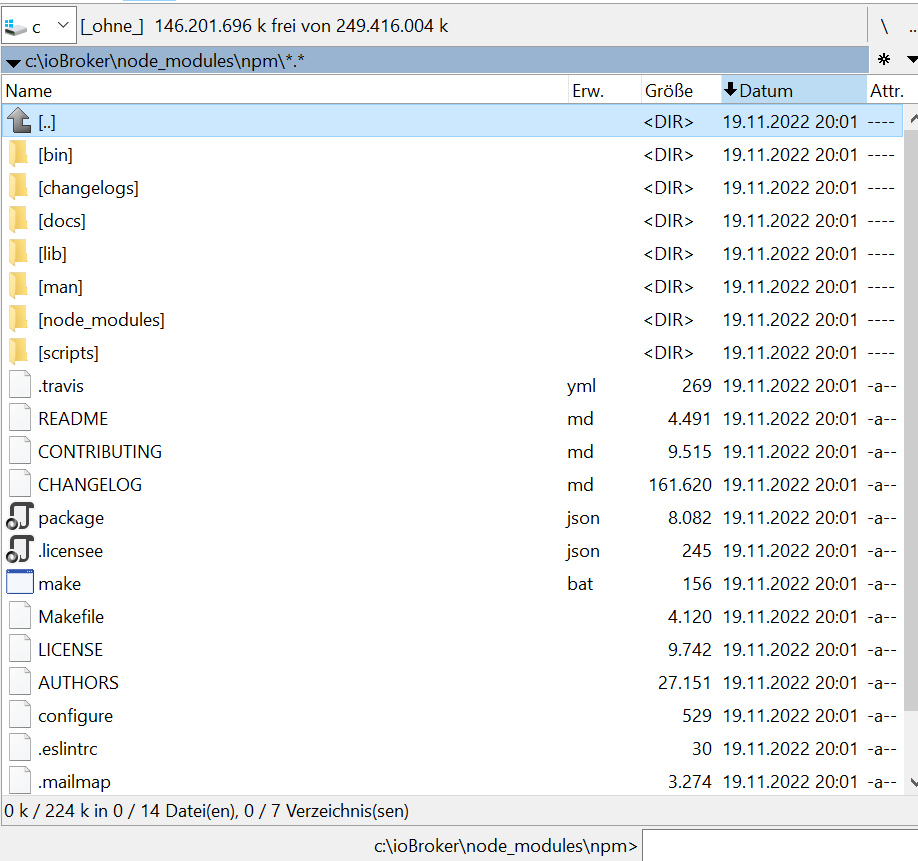Click the .mailmap file icon

click(20, 781)
